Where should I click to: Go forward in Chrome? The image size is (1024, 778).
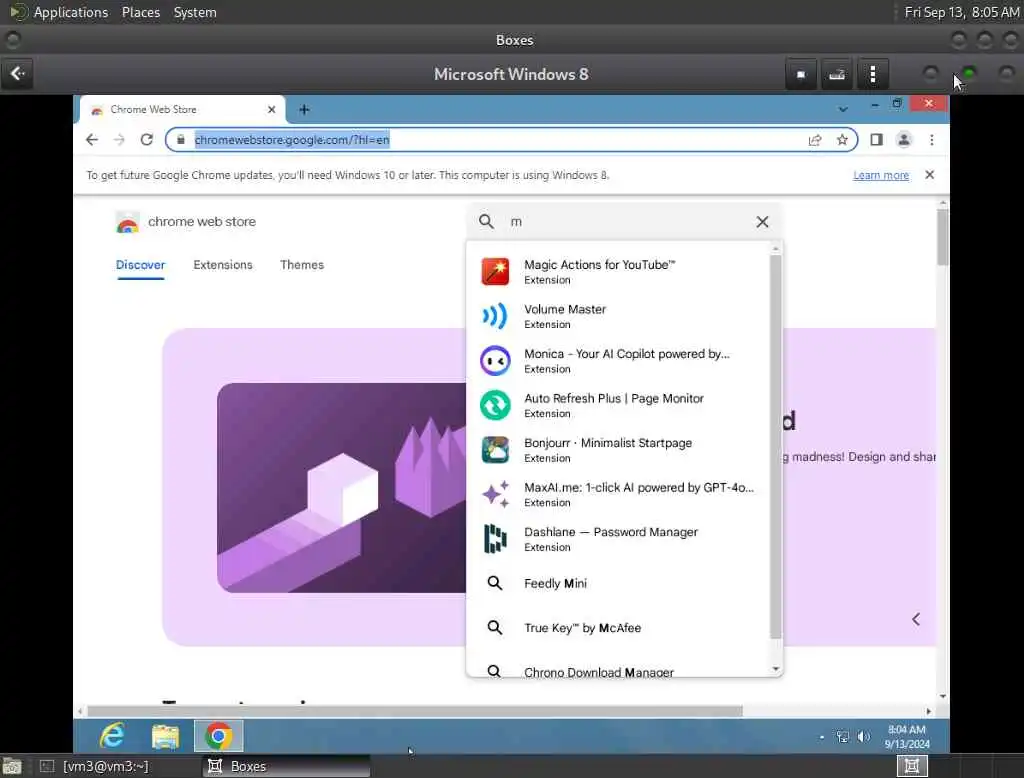(119, 140)
